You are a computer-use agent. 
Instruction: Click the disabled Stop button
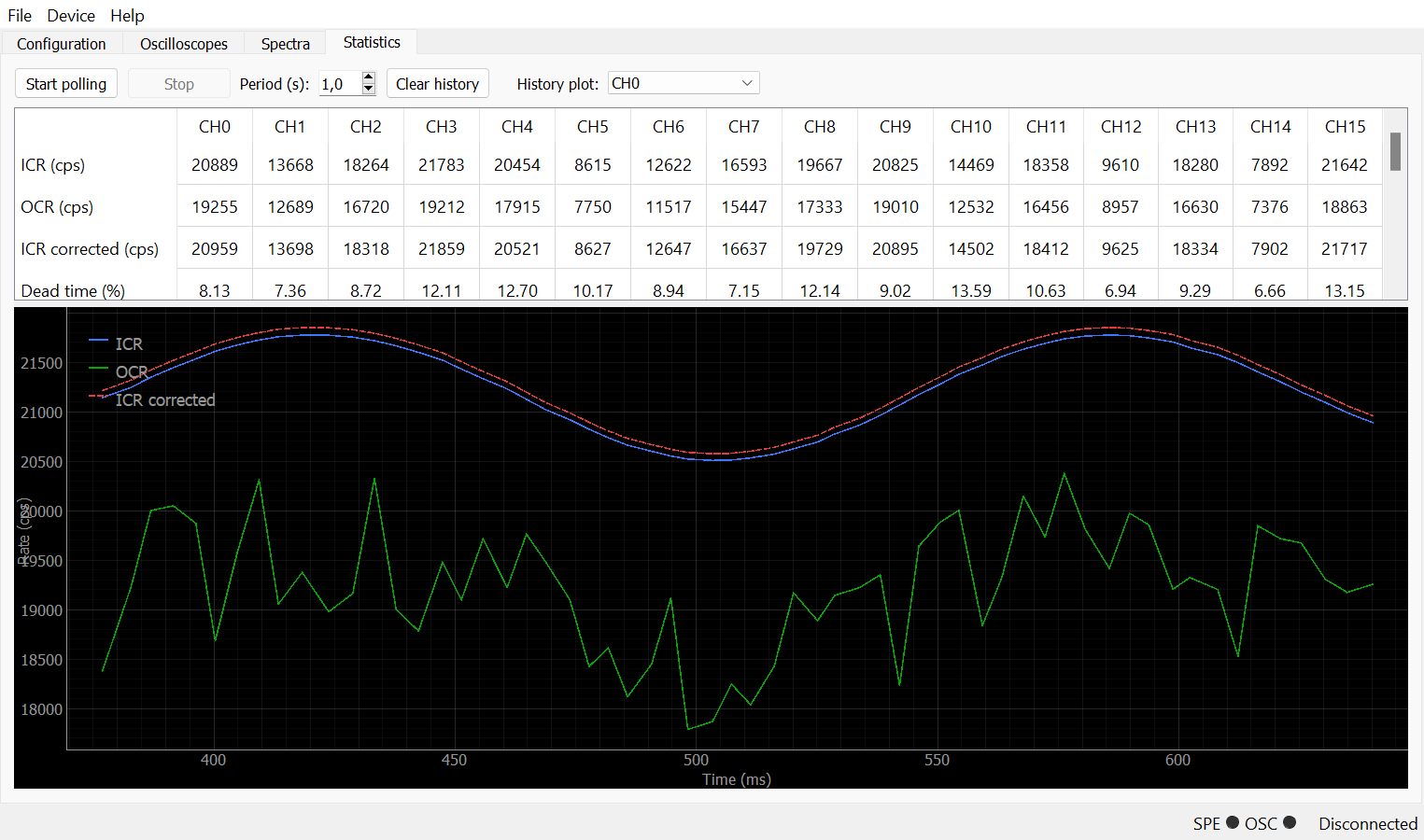(179, 84)
